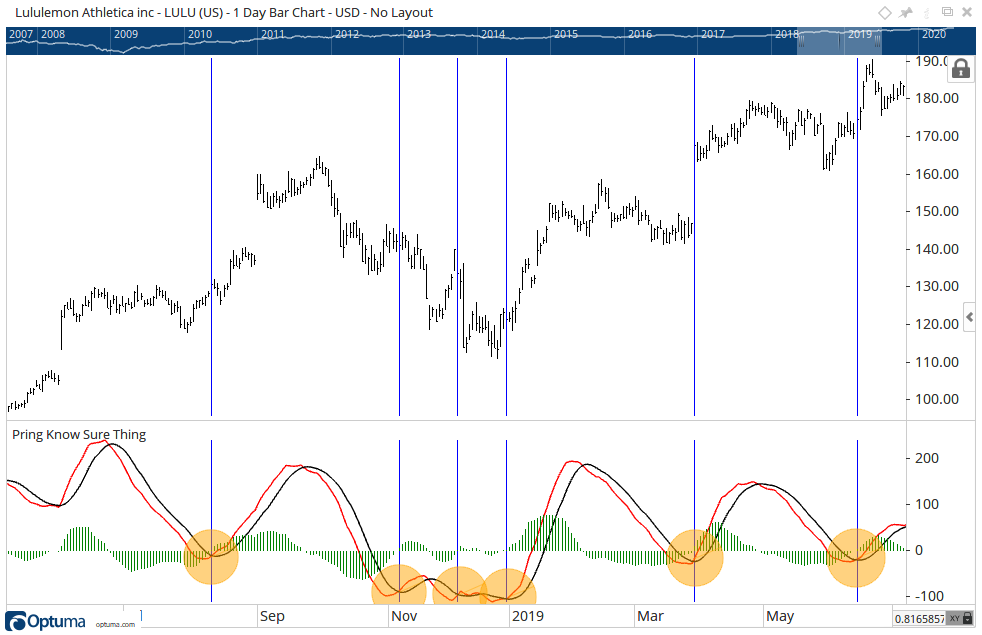The image size is (982, 635).
Task: Open the optuma.com link
Action: pyautogui.click(x=115, y=624)
